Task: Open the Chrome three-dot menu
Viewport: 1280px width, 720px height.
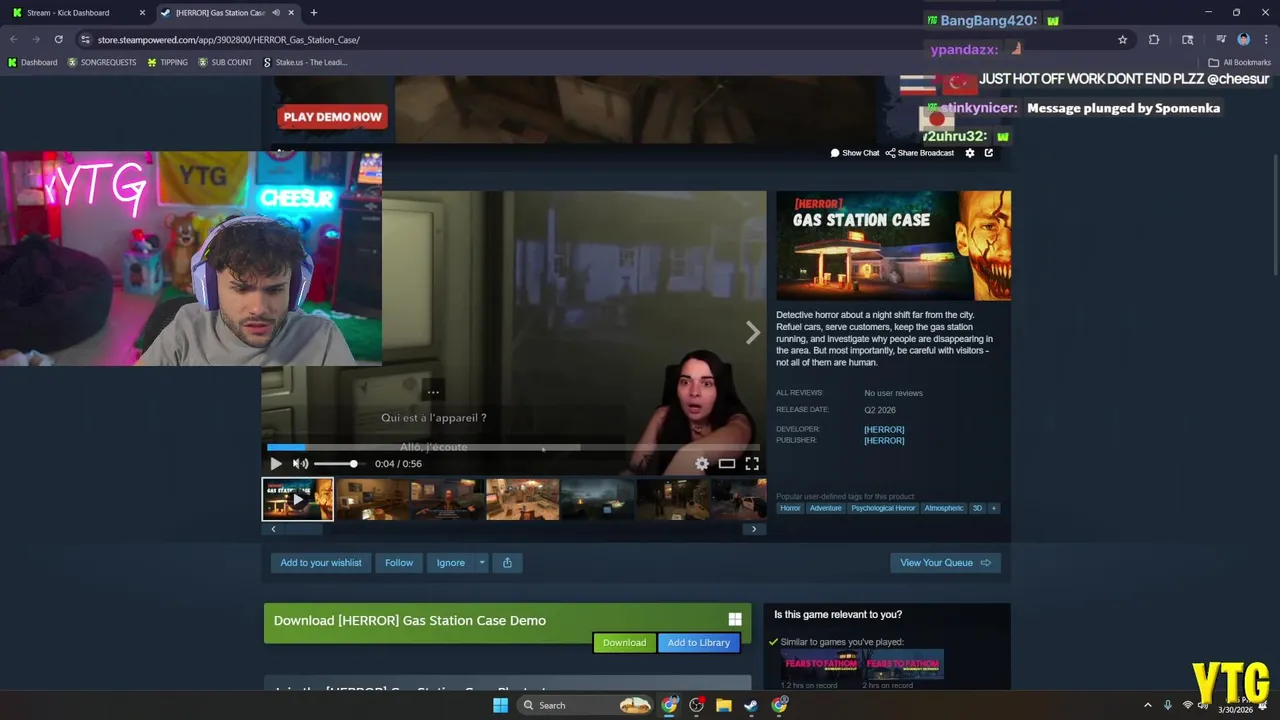Action: (1265, 40)
